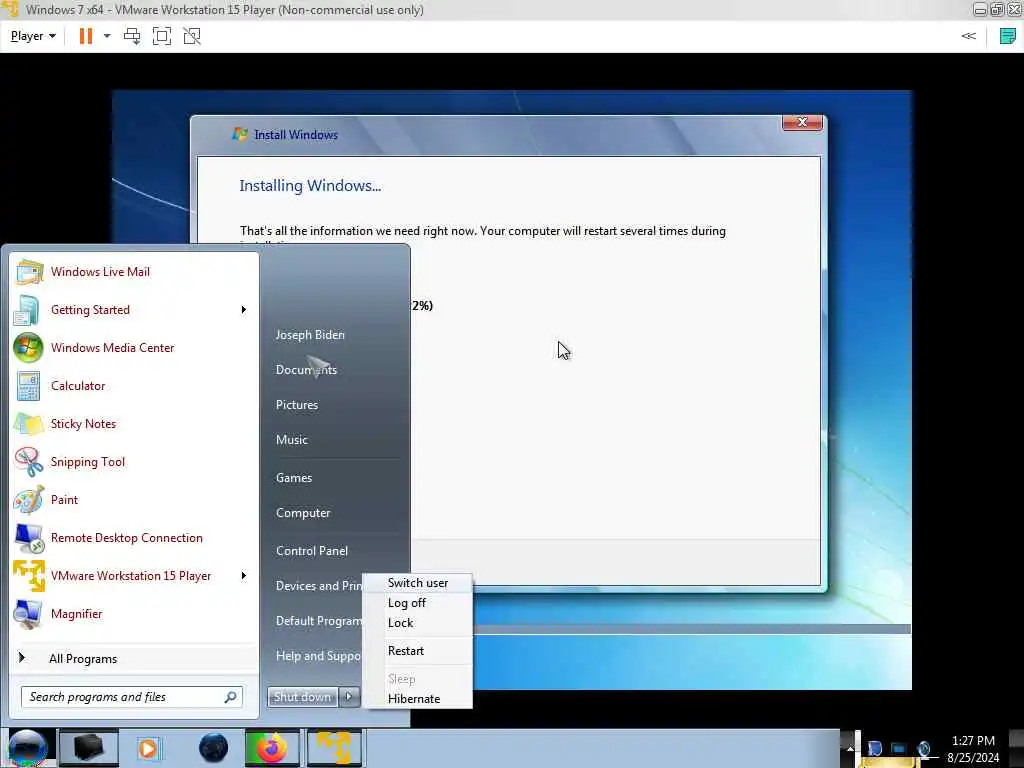Viewport: 1024px width, 768px height.
Task: Open Control Panel
Action: [x=312, y=551]
